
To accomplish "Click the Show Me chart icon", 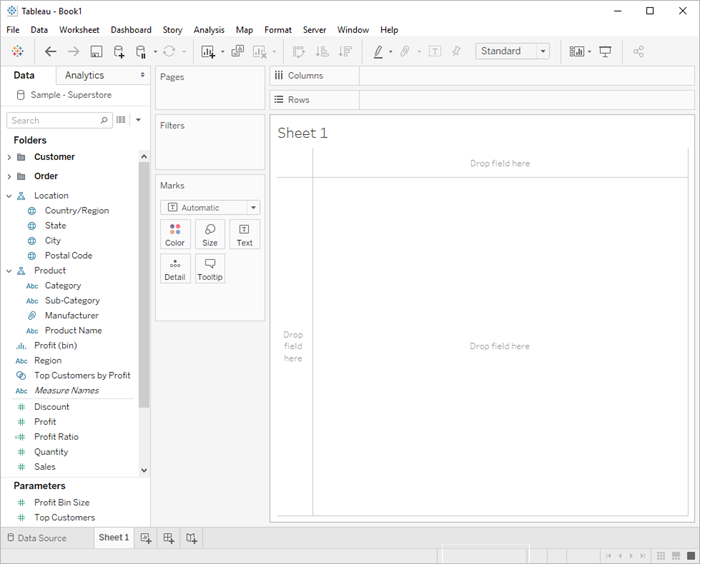I will (577, 51).
